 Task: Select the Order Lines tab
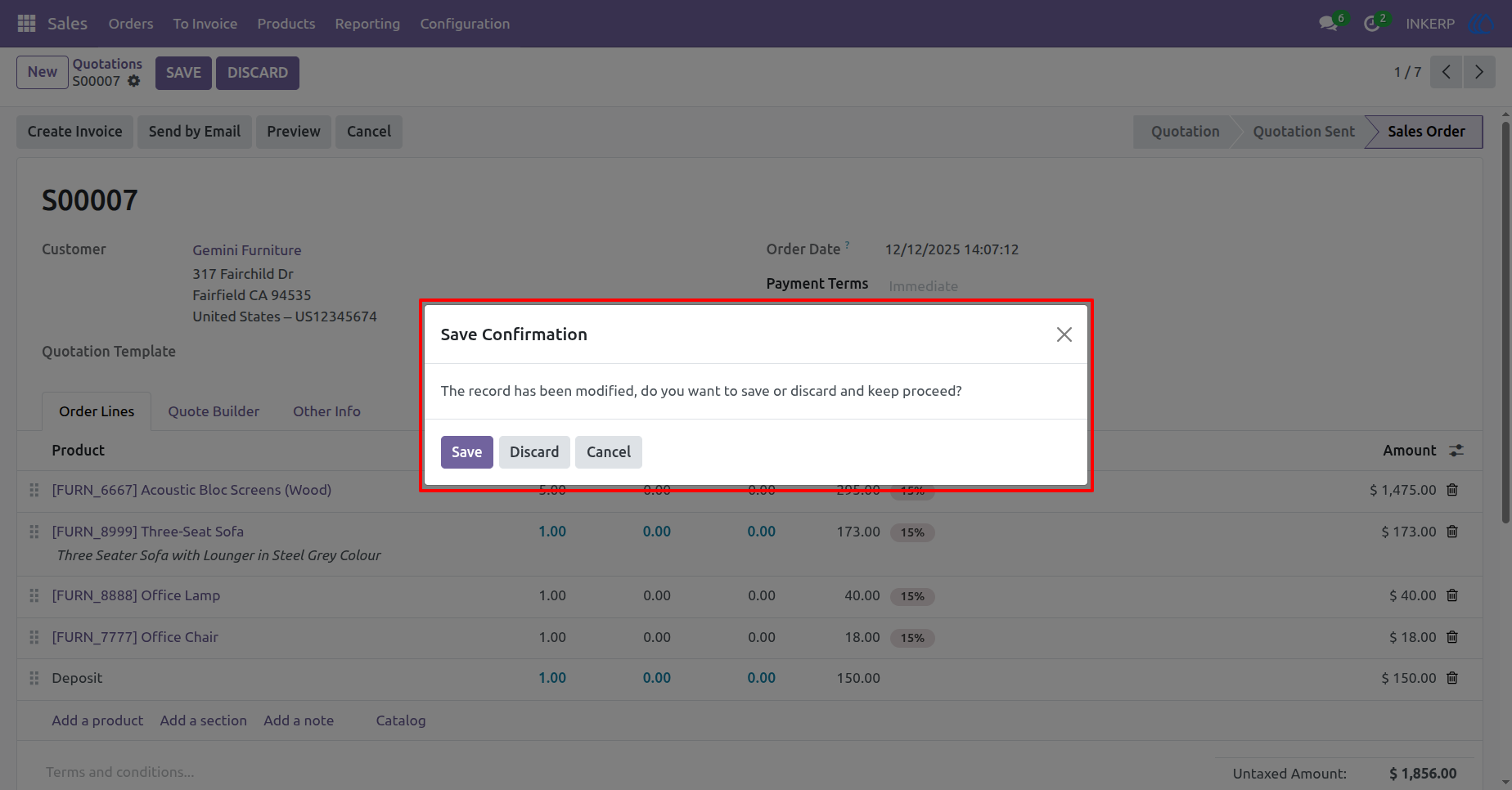click(x=97, y=411)
